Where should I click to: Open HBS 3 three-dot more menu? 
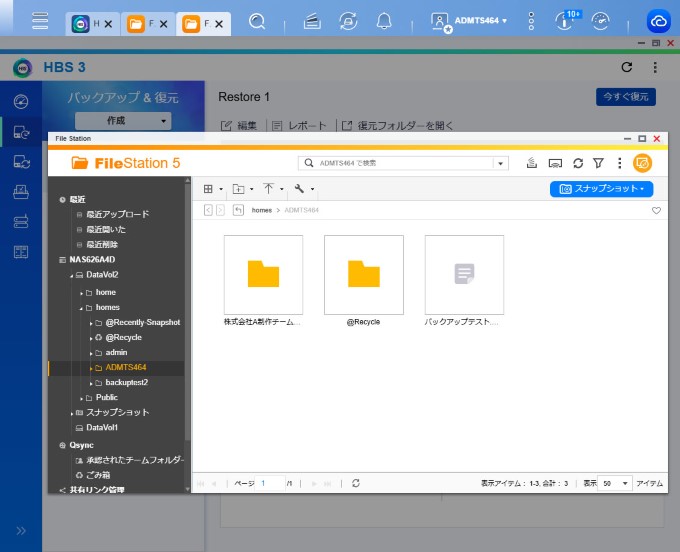(655, 67)
